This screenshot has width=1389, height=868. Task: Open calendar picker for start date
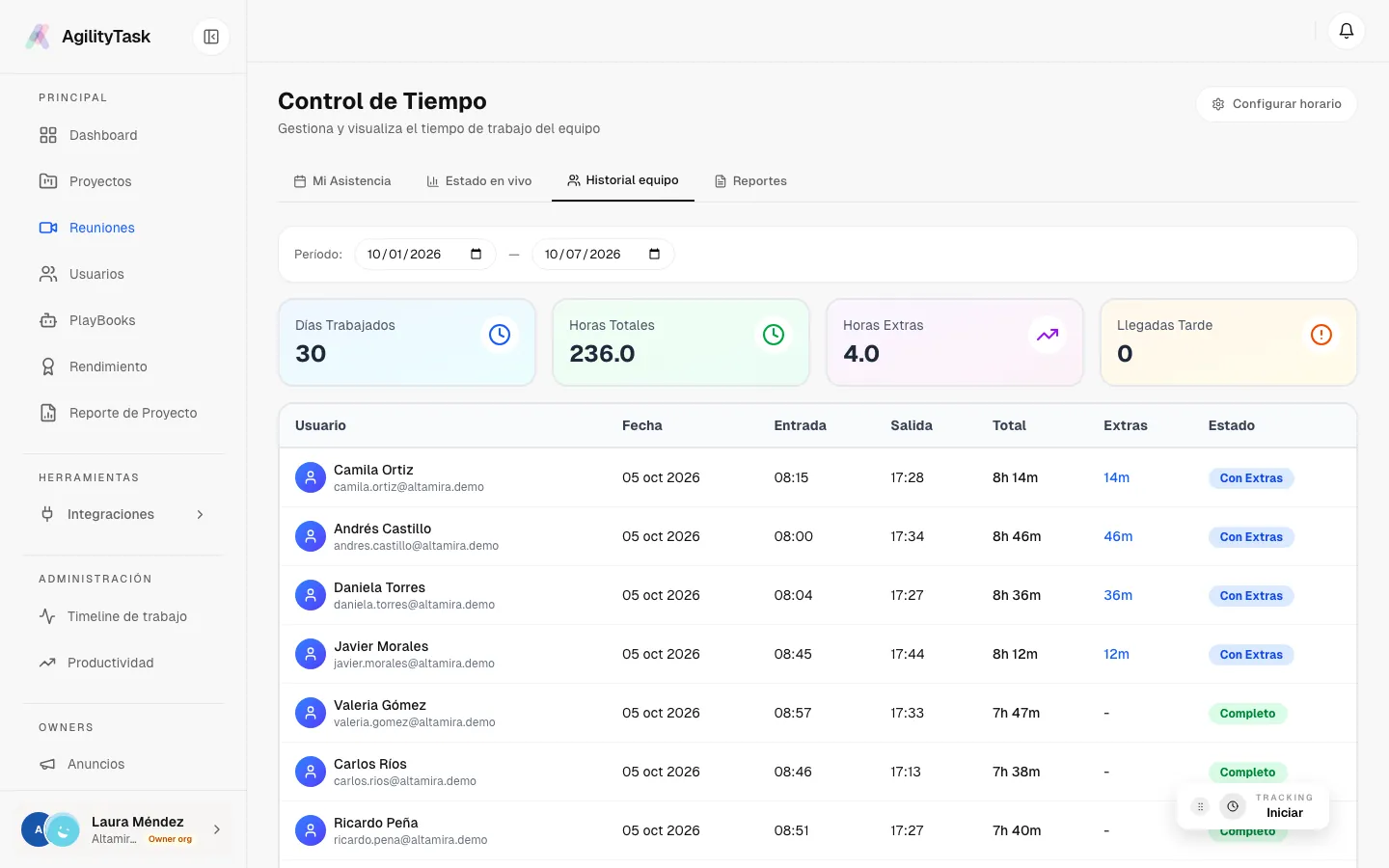[x=476, y=255]
